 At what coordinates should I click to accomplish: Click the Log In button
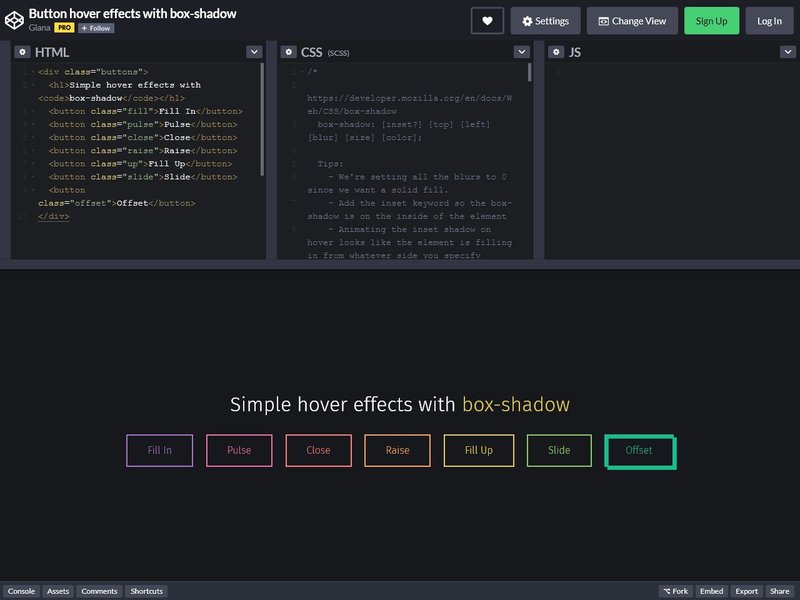[x=769, y=20]
